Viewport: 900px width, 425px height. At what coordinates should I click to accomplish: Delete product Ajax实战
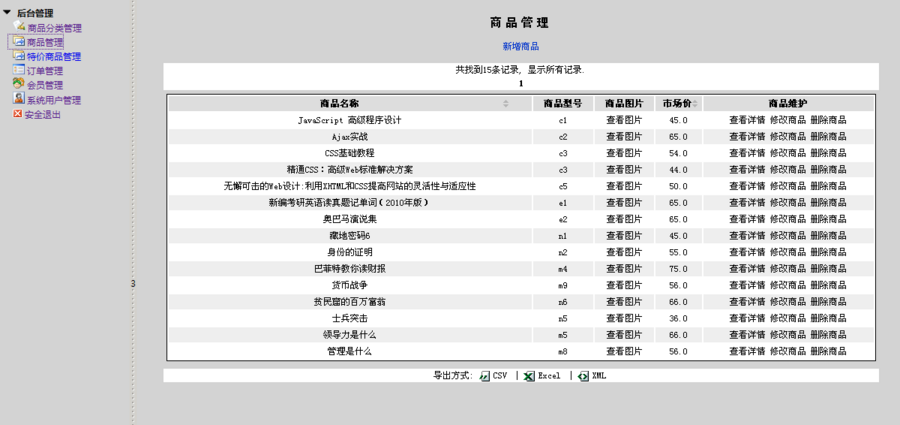(828, 137)
